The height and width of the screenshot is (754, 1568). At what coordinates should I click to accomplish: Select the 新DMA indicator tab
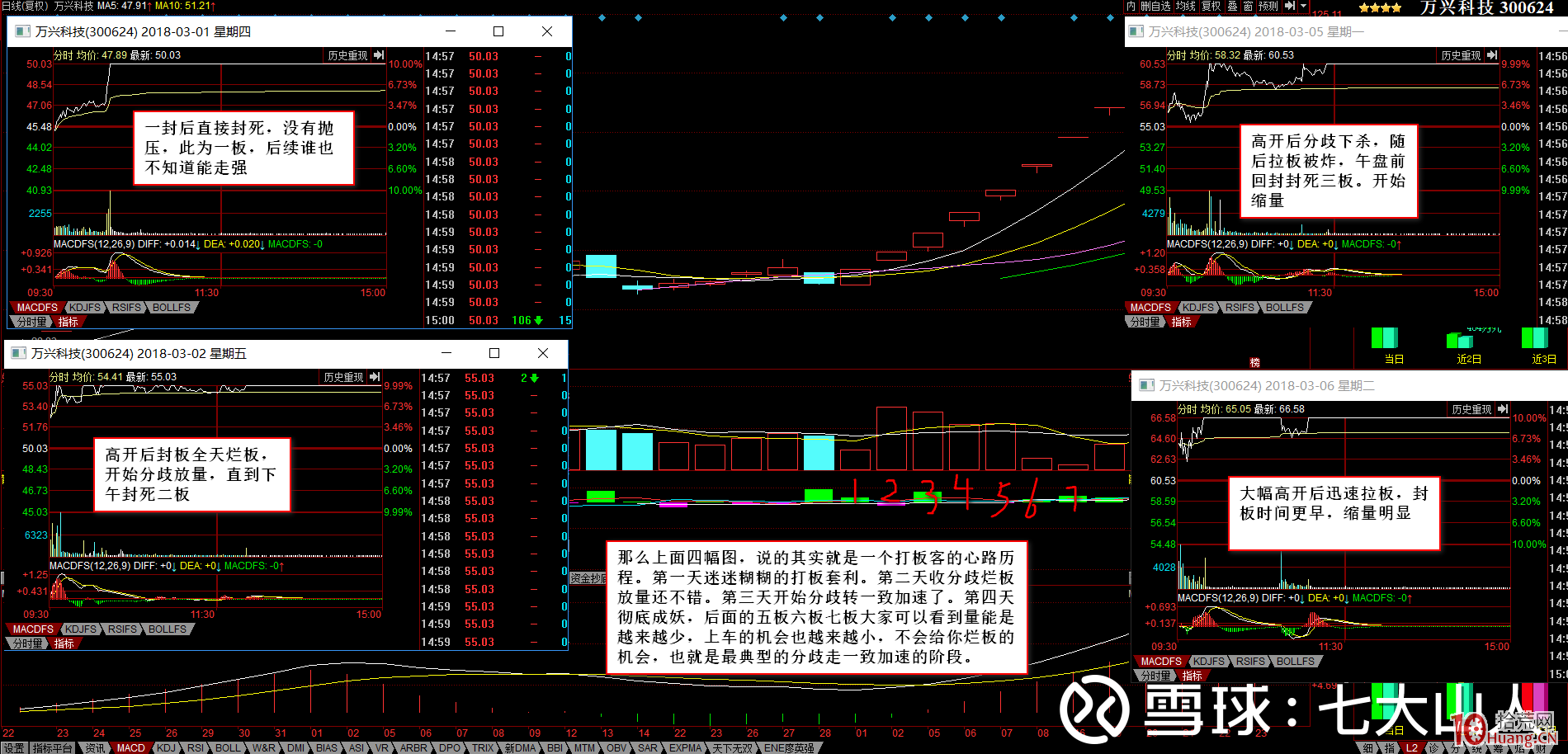520,748
